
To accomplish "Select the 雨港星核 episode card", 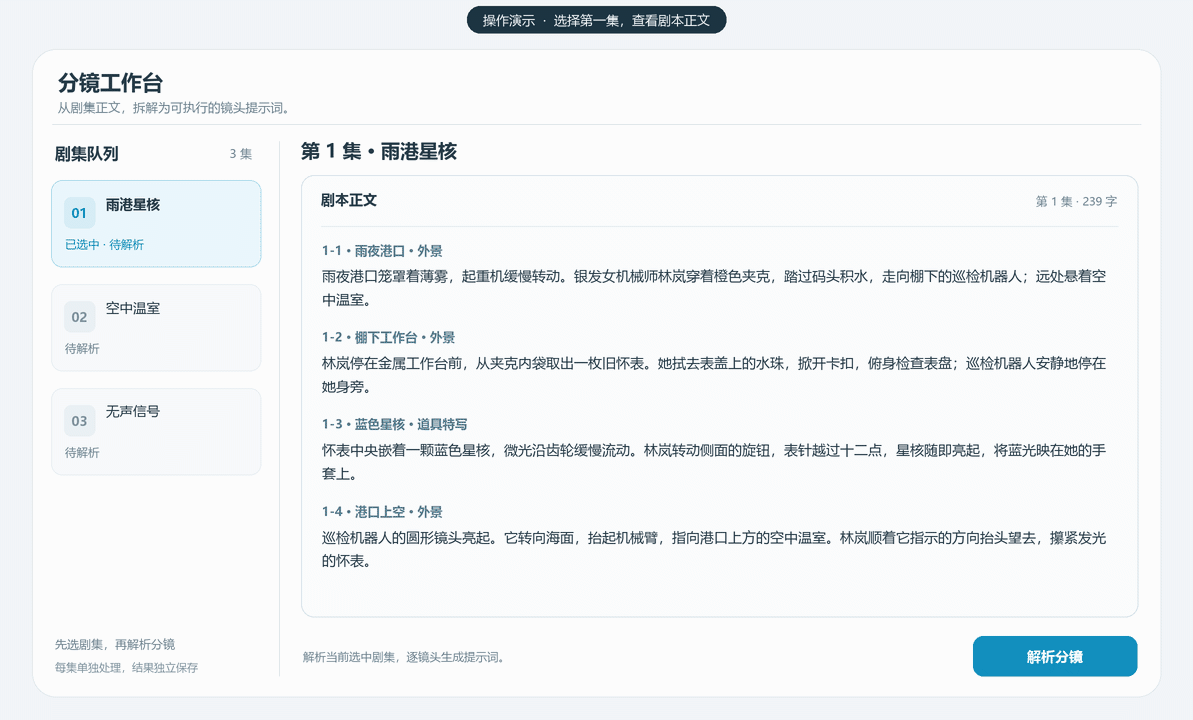I will [x=156, y=224].
